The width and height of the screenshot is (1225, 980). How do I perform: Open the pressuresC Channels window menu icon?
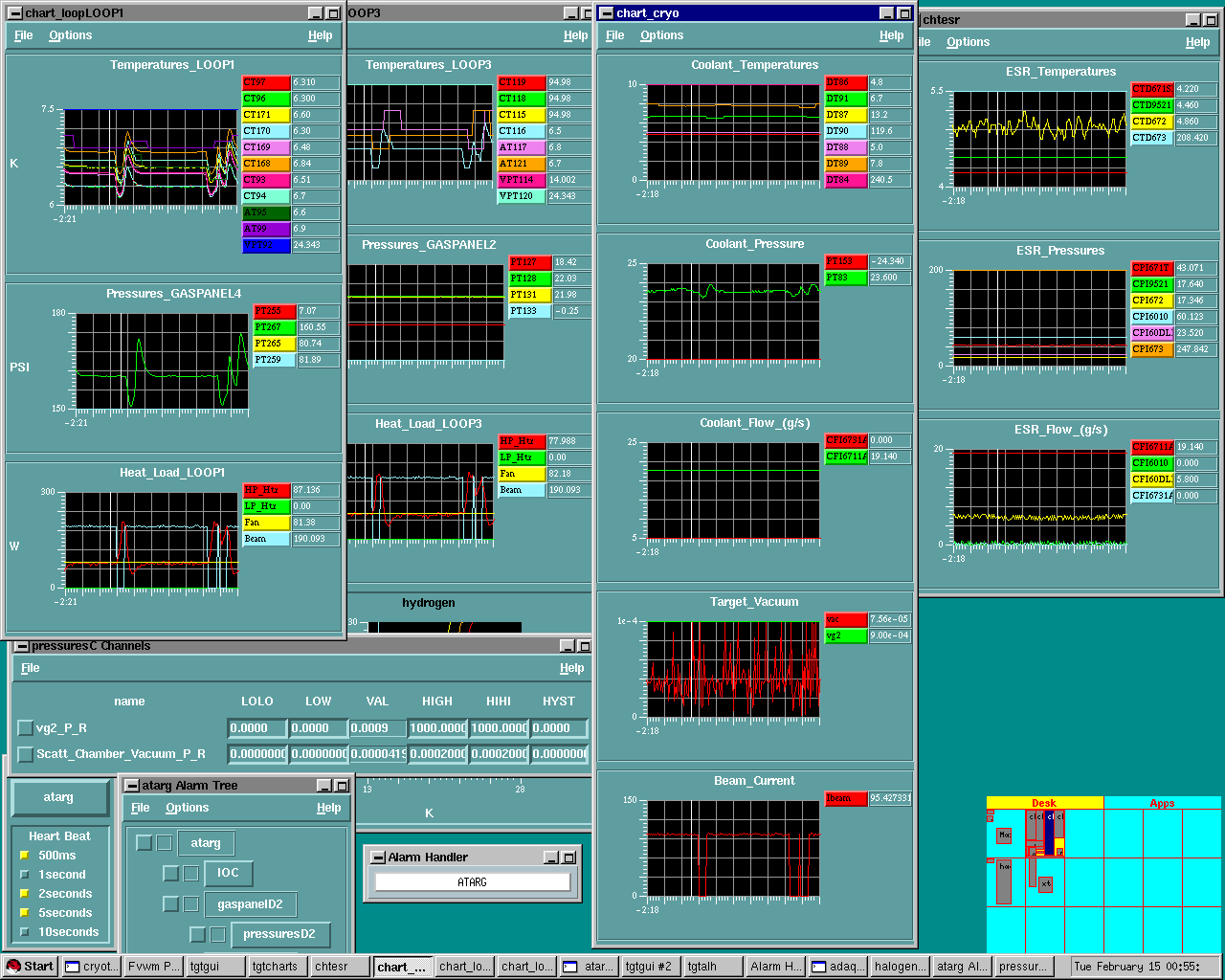pyautogui.click(x=22, y=646)
